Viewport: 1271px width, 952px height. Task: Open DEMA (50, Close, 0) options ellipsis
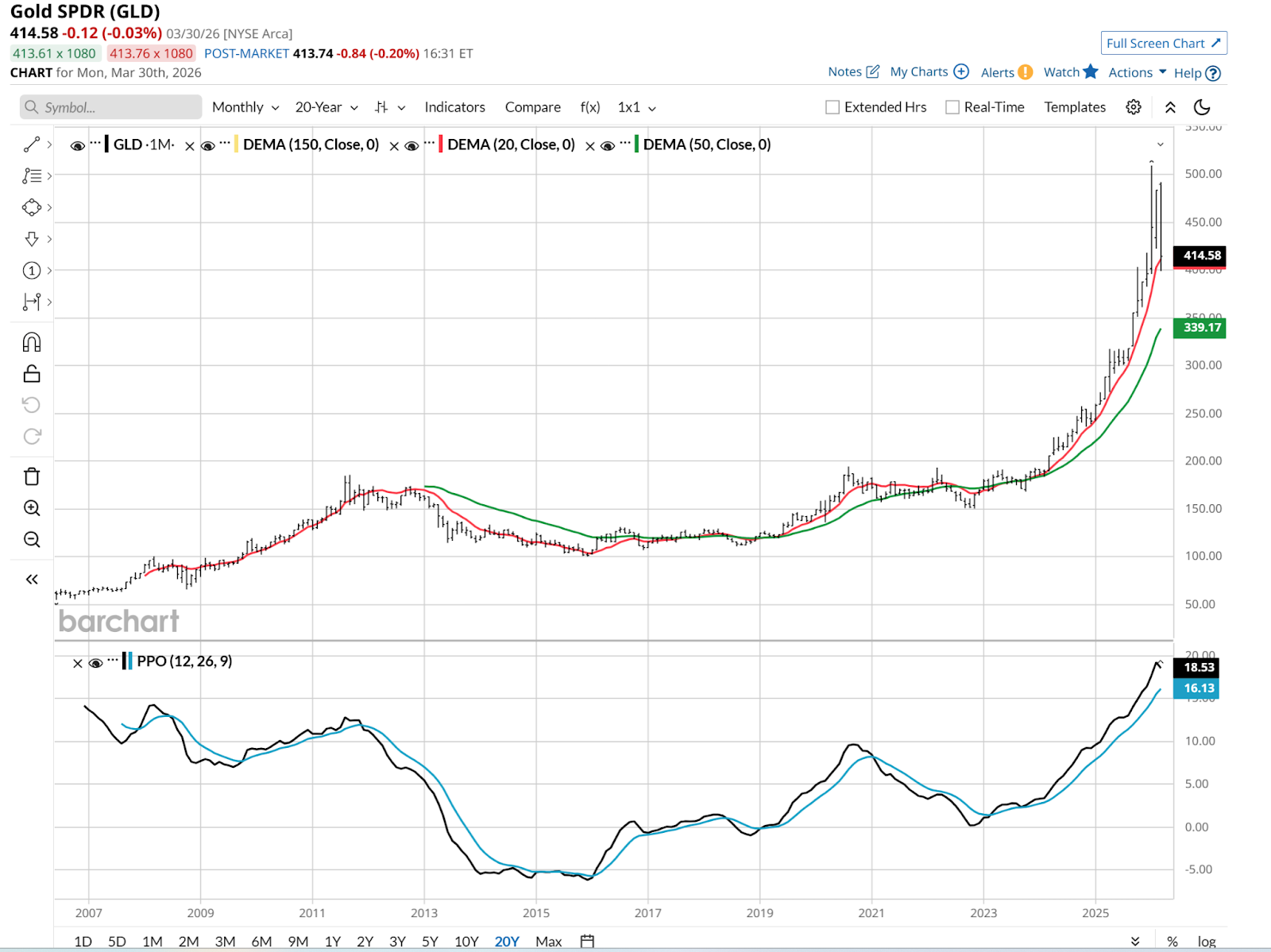point(626,144)
